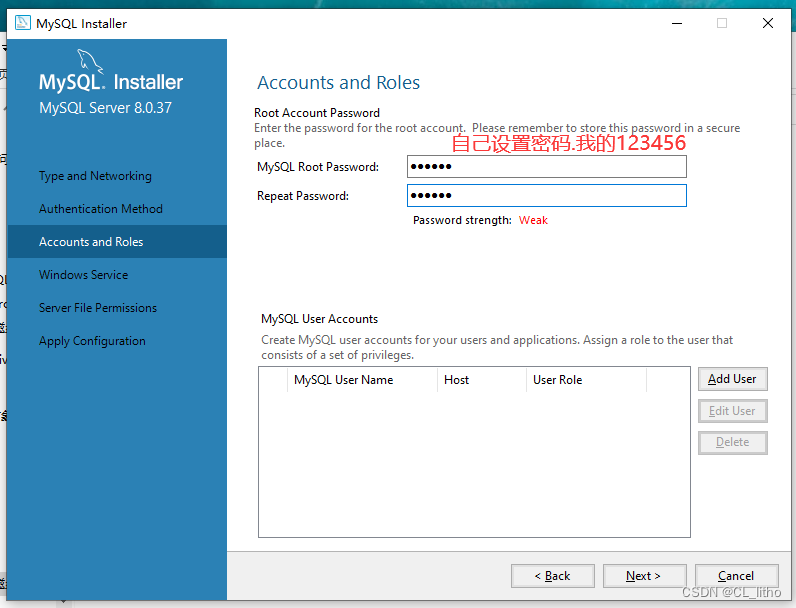The width and height of the screenshot is (796, 608).
Task: Proceed with the Next button
Action: pyautogui.click(x=644, y=576)
